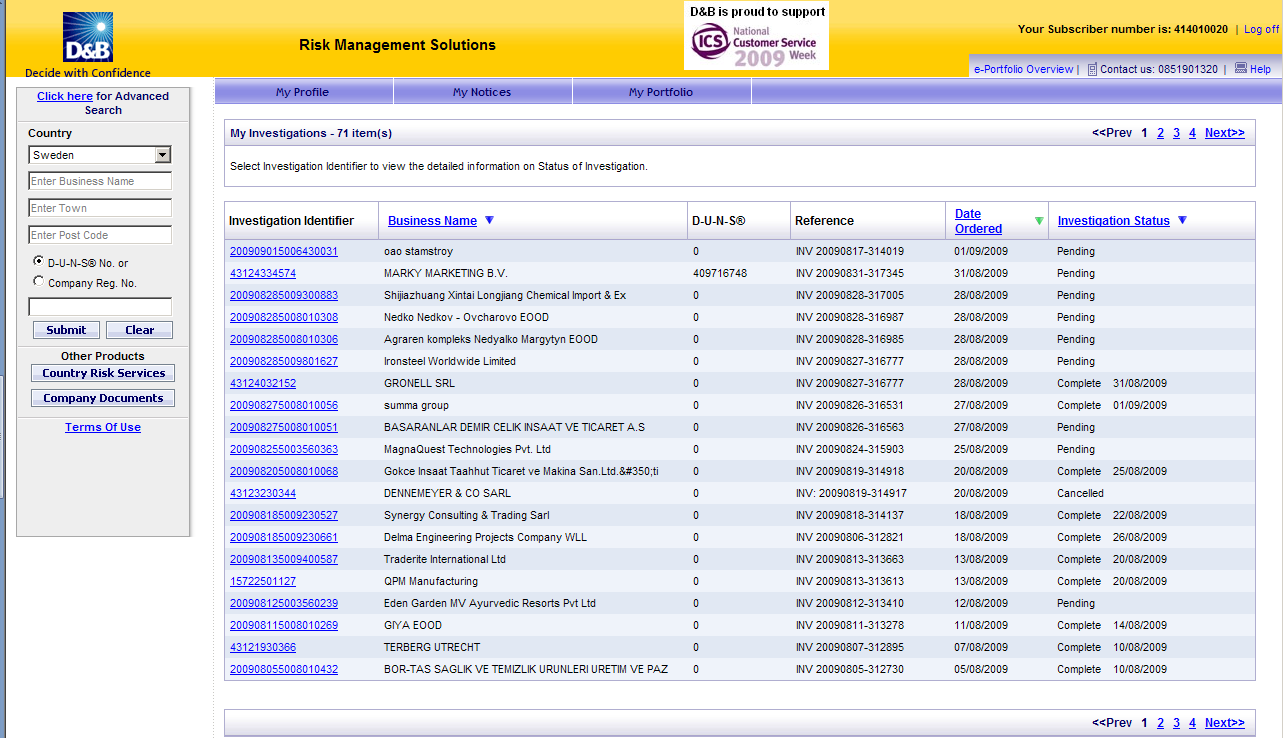The image size is (1283, 738).
Task: Open Country Risk Services
Action: (x=103, y=373)
